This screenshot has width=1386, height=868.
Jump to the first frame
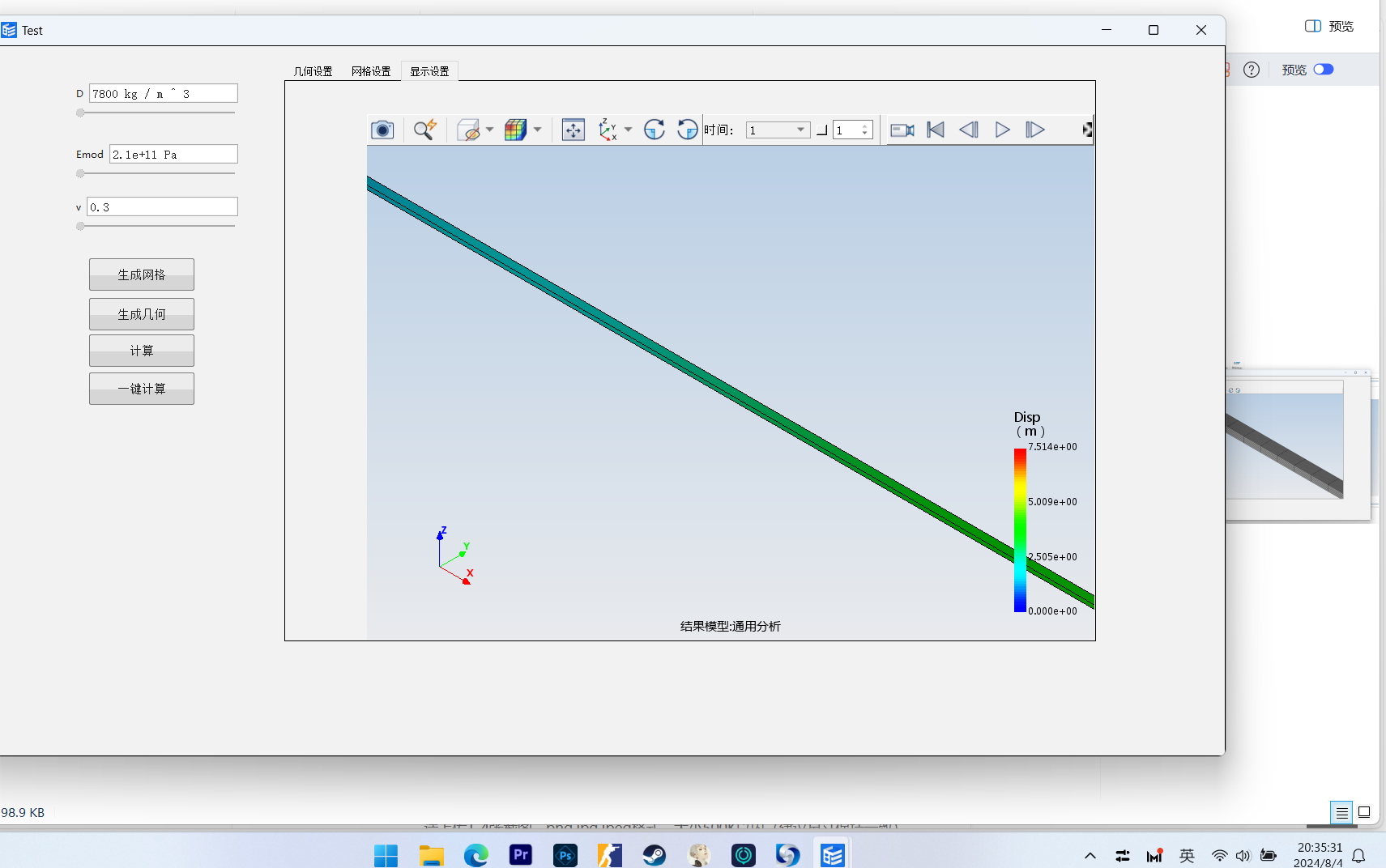click(x=936, y=130)
